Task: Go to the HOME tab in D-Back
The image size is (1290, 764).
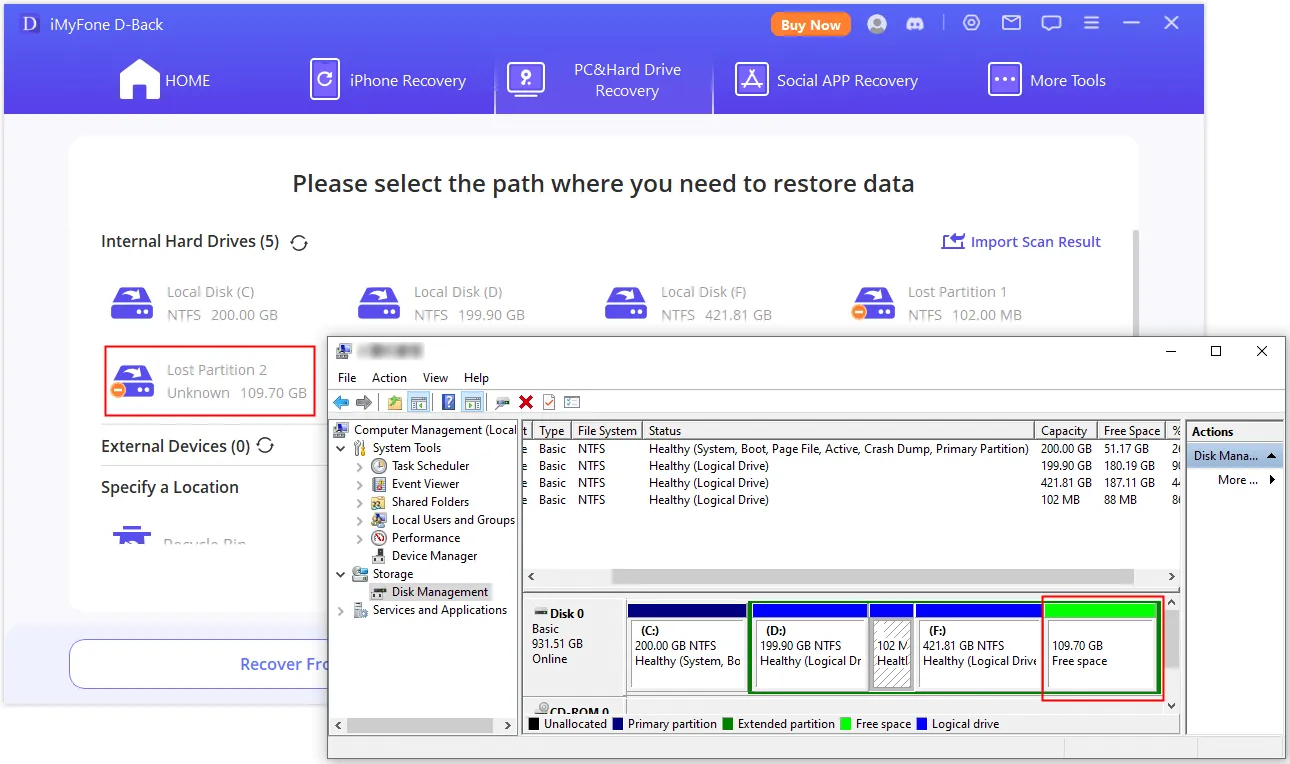Action: point(165,80)
